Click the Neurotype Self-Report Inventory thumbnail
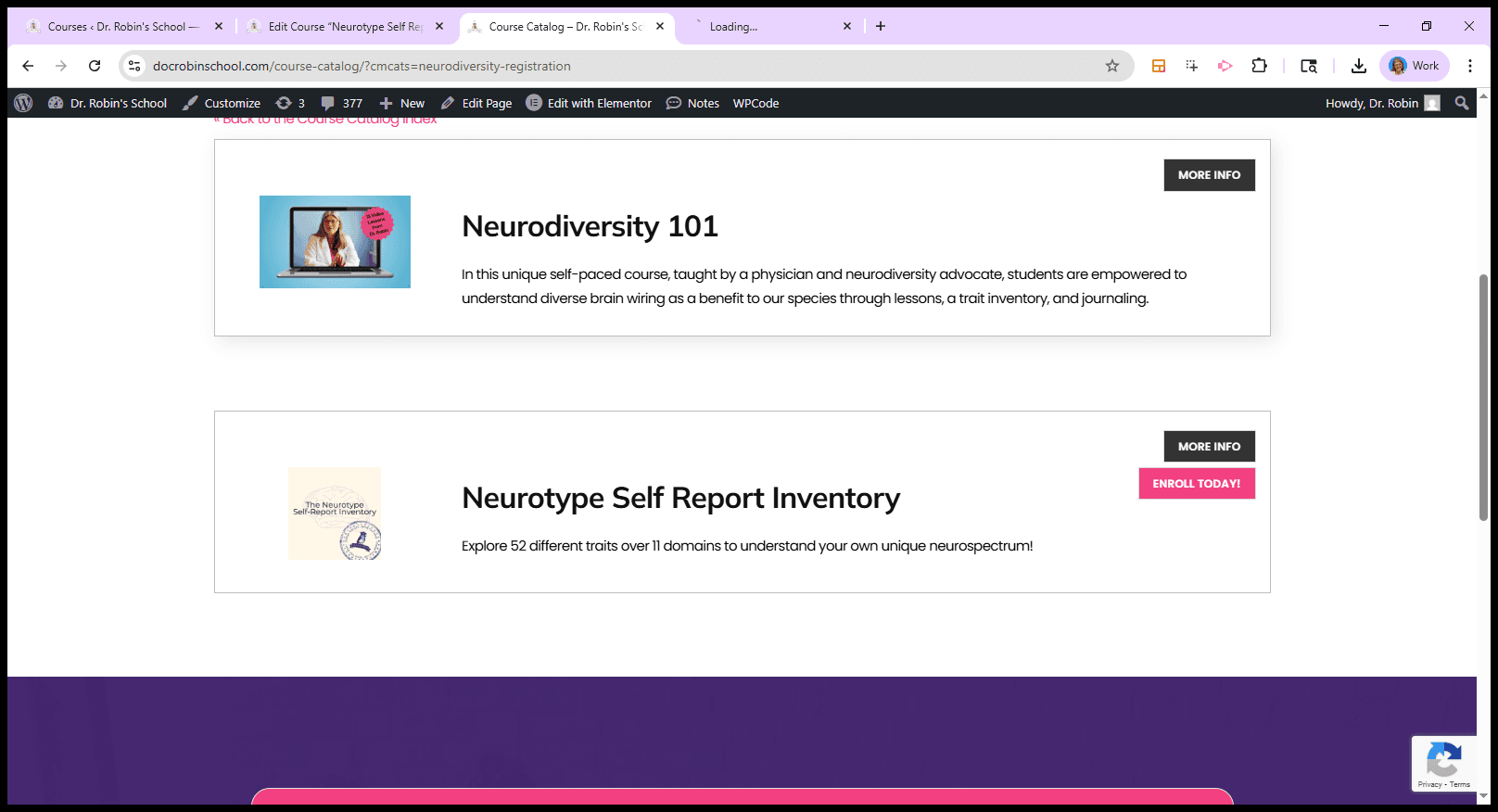Image resolution: width=1498 pixels, height=812 pixels. tap(335, 514)
